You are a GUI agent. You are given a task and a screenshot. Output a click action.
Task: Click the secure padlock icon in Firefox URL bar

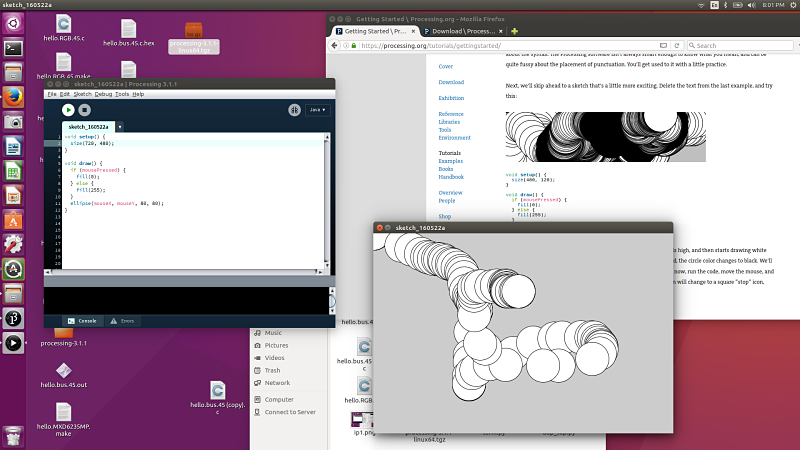(x=354, y=45)
